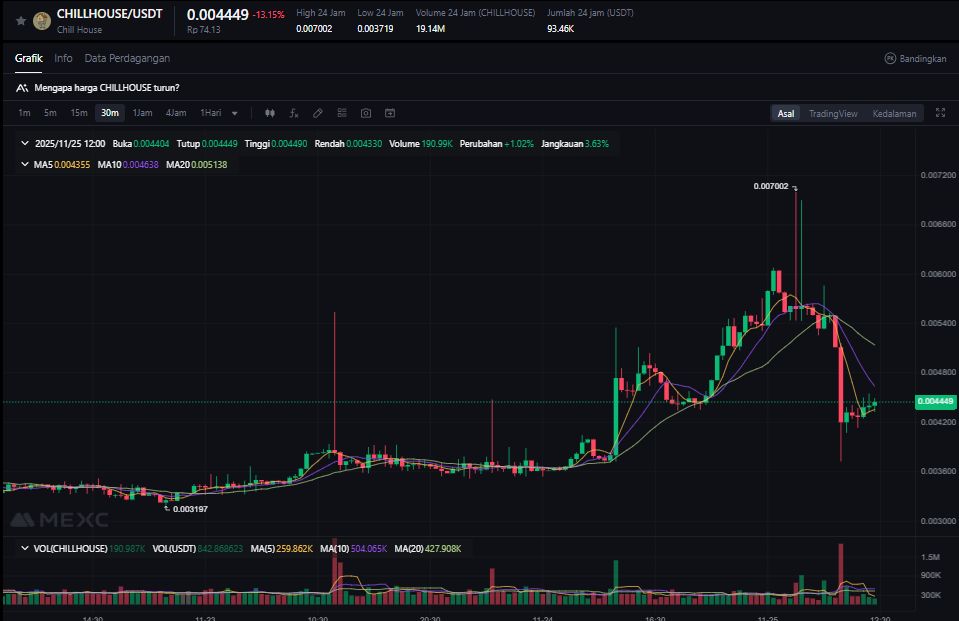This screenshot has height=621, width=959.
Task: Add CHILLHOUSE/USDT to favorites with star
Action: click(x=21, y=20)
